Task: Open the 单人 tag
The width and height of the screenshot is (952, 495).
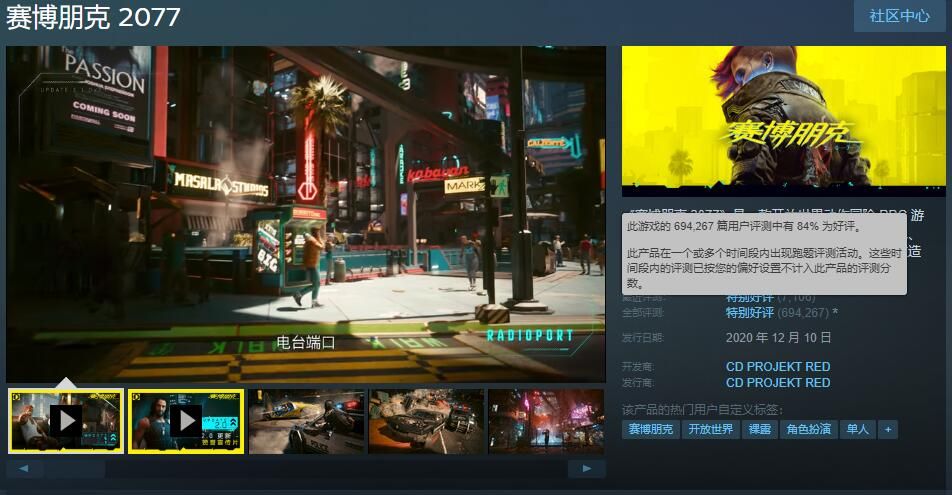Action: (857, 429)
